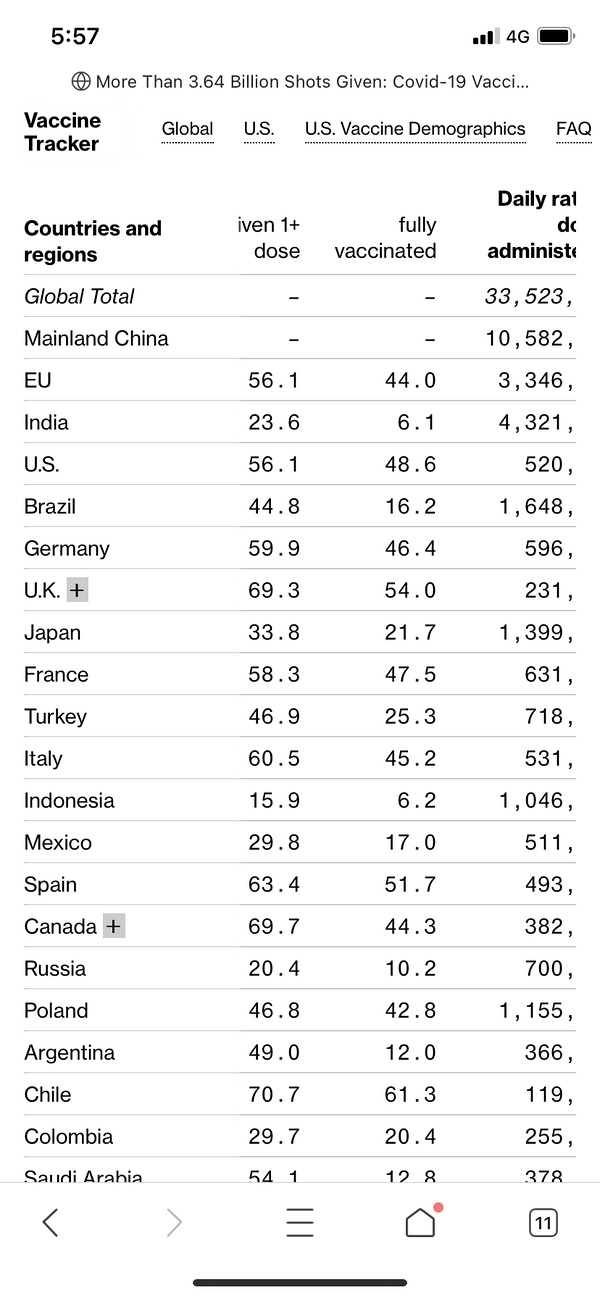Screen dimensions: 600x1298
Task: Open the U.S. Vaccine Demographics tab
Action: [415, 129]
